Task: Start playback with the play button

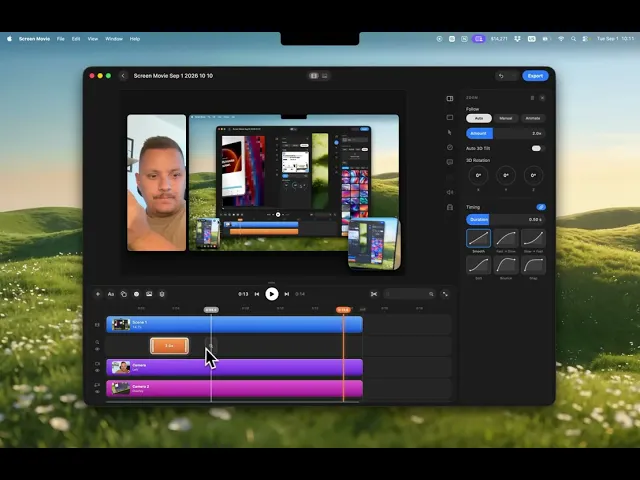Action: tap(271, 294)
